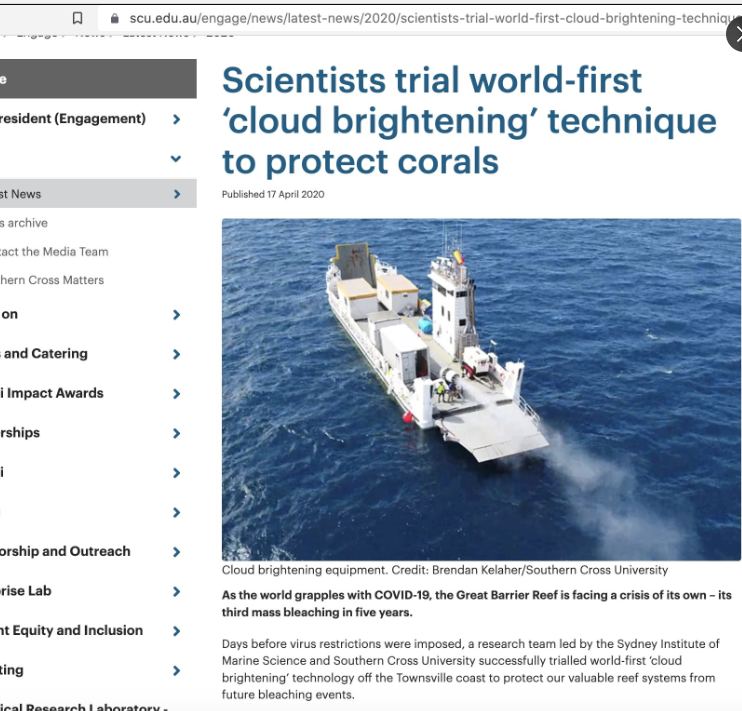Screen dimensions: 742x711
Task: Click 'Published 17 April 2020' date text
Action: (x=273, y=194)
